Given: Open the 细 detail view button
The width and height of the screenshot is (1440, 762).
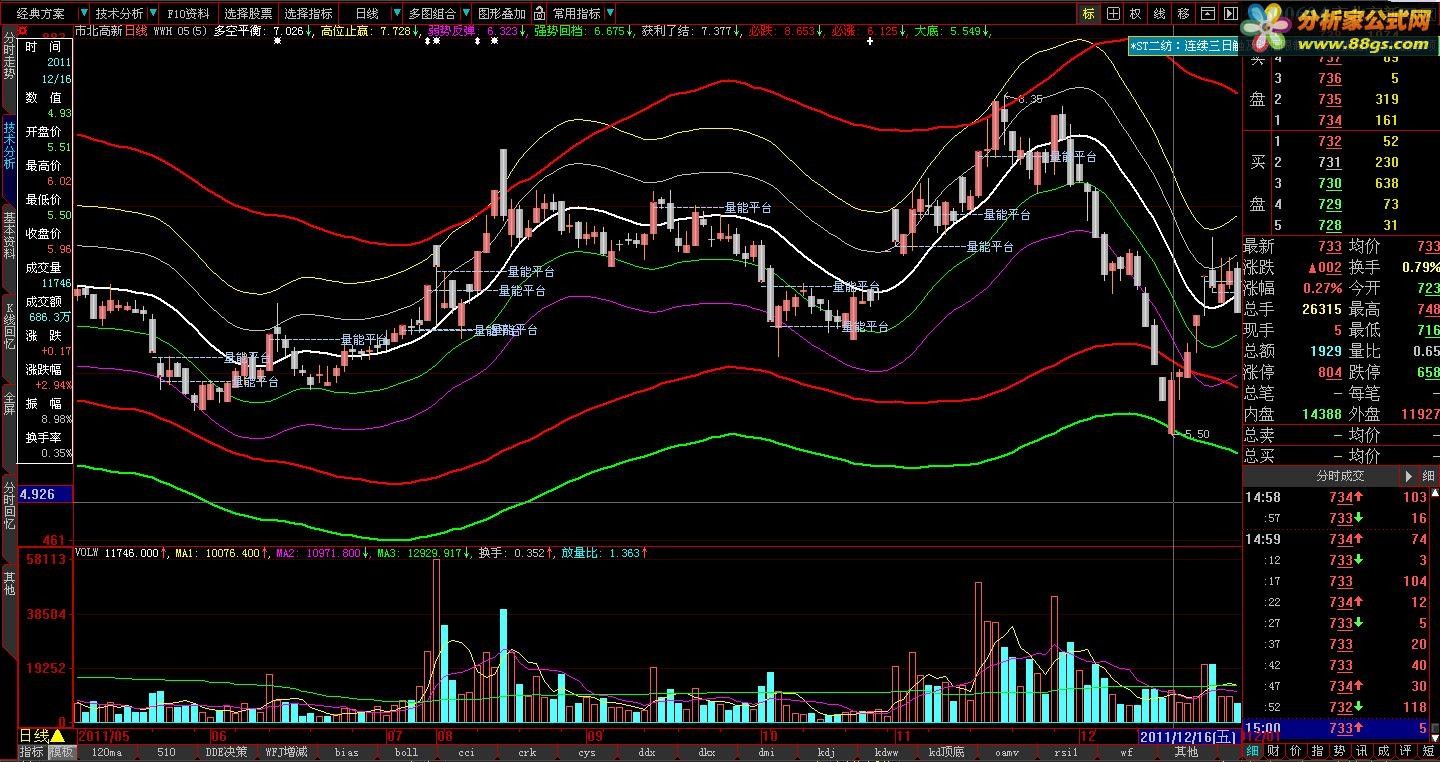Looking at the screenshot, I should click(1252, 751).
